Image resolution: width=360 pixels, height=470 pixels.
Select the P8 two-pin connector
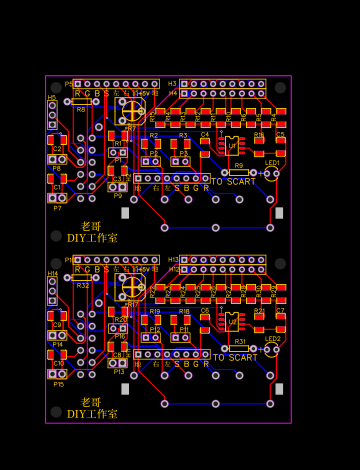coord(57,159)
